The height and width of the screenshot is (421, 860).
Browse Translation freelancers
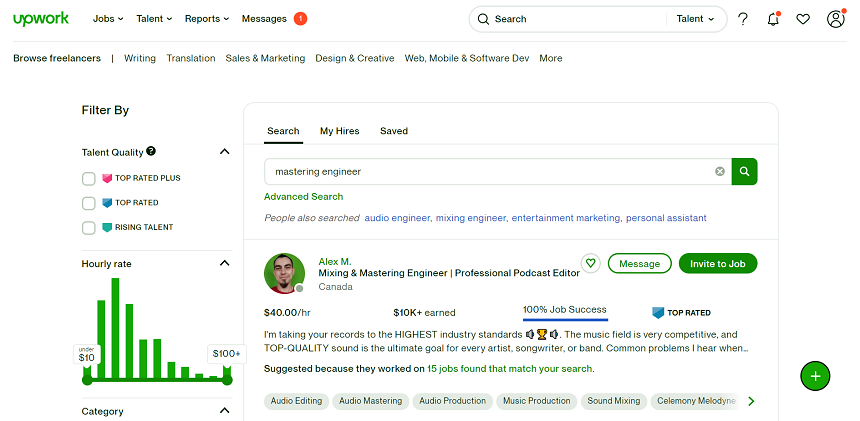191,58
